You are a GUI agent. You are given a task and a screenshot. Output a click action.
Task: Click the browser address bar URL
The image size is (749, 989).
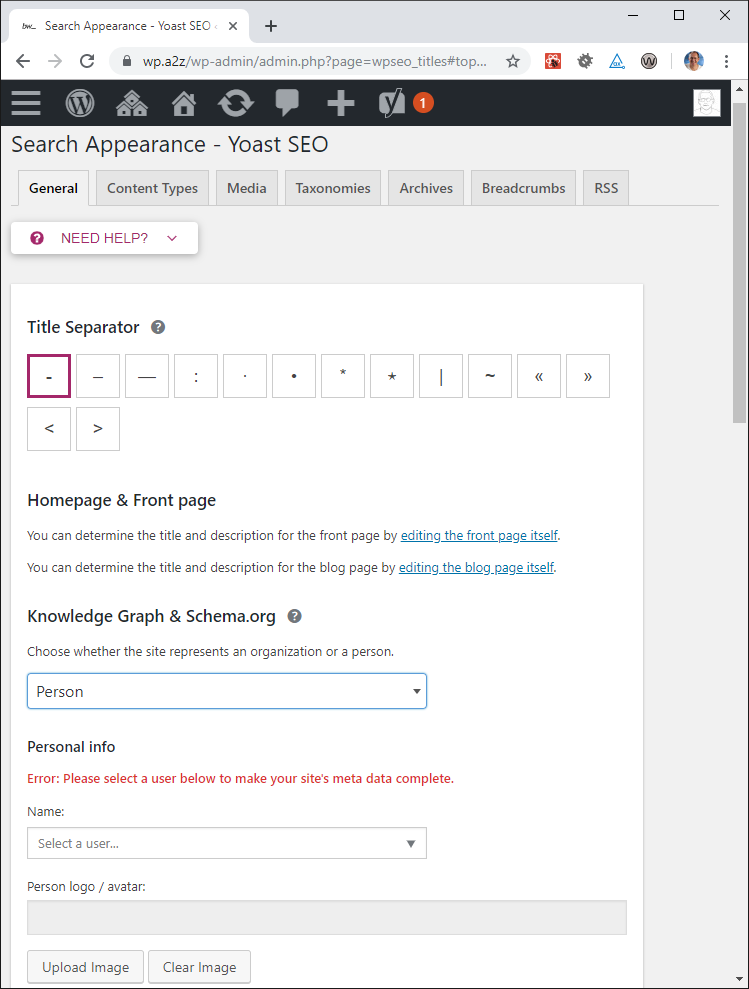314,61
